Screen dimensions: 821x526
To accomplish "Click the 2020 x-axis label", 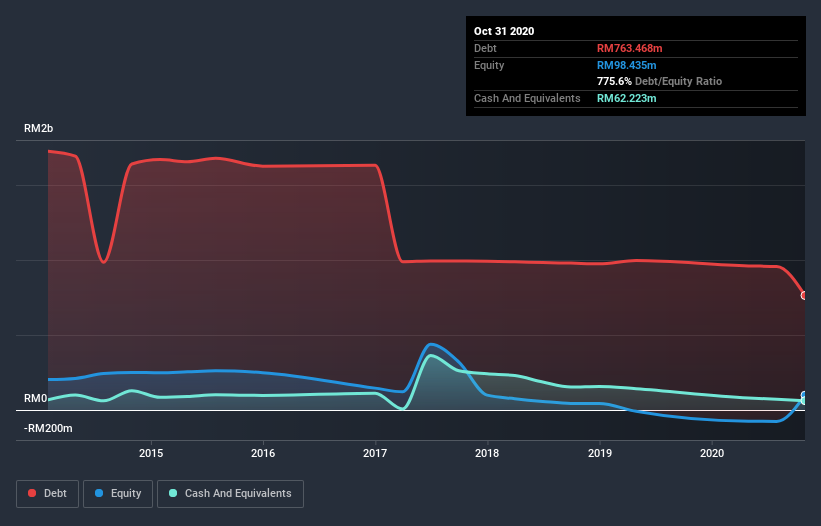I will (712, 453).
